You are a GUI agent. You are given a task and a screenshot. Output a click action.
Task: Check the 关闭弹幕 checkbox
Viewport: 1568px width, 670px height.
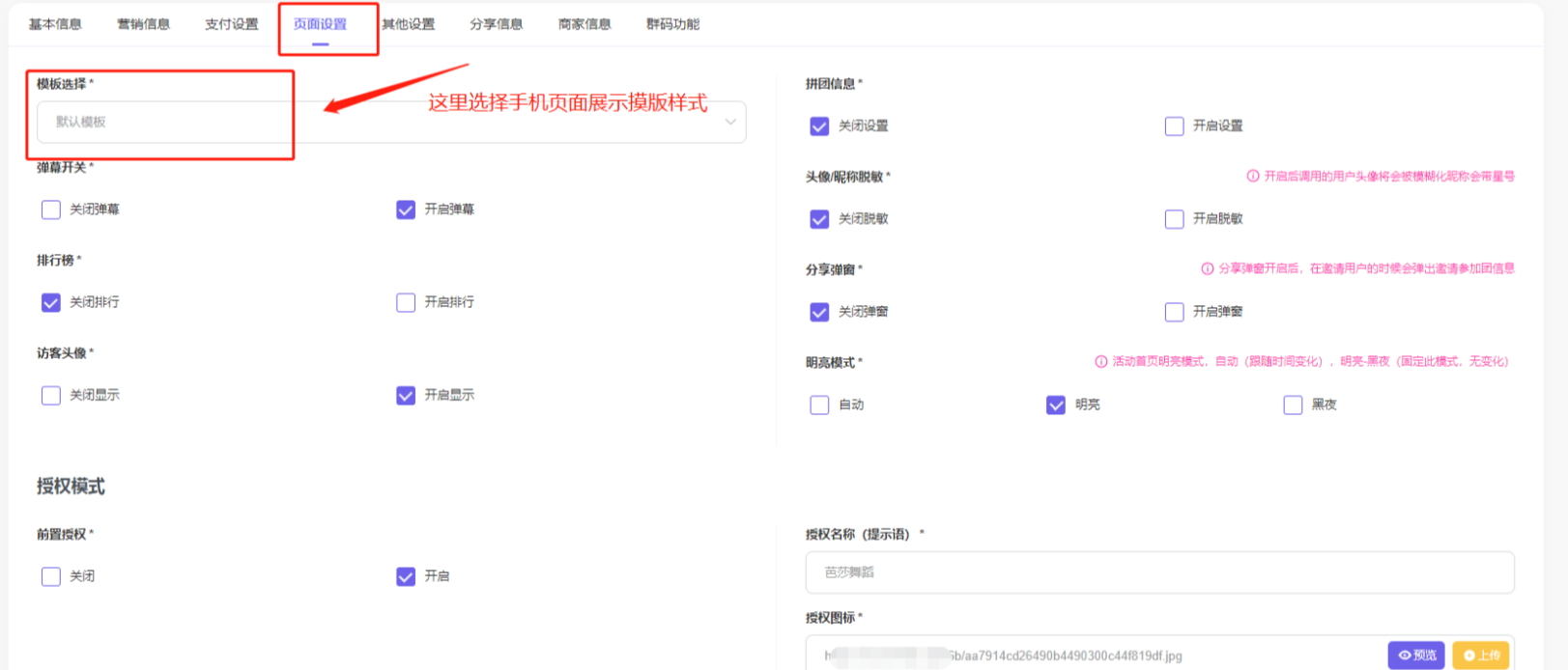(x=51, y=209)
